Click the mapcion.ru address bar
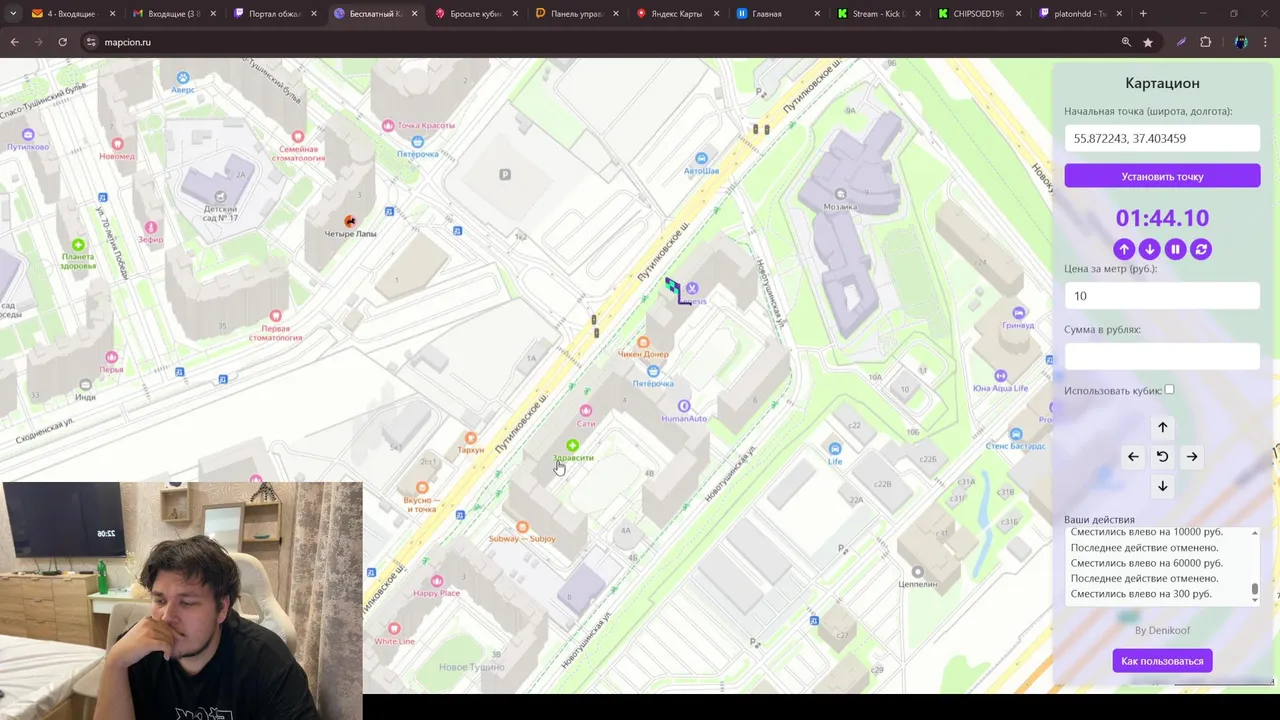Screen dimensions: 1280x720 600,42
